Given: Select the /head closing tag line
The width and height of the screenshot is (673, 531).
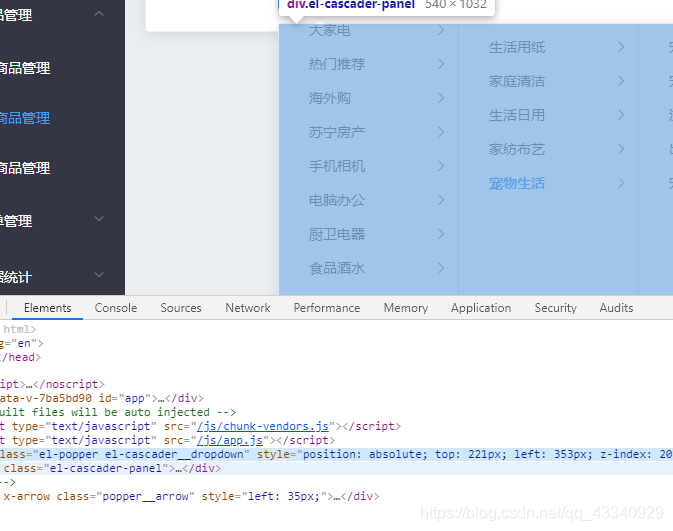Looking at the screenshot, I should coord(20,357).
